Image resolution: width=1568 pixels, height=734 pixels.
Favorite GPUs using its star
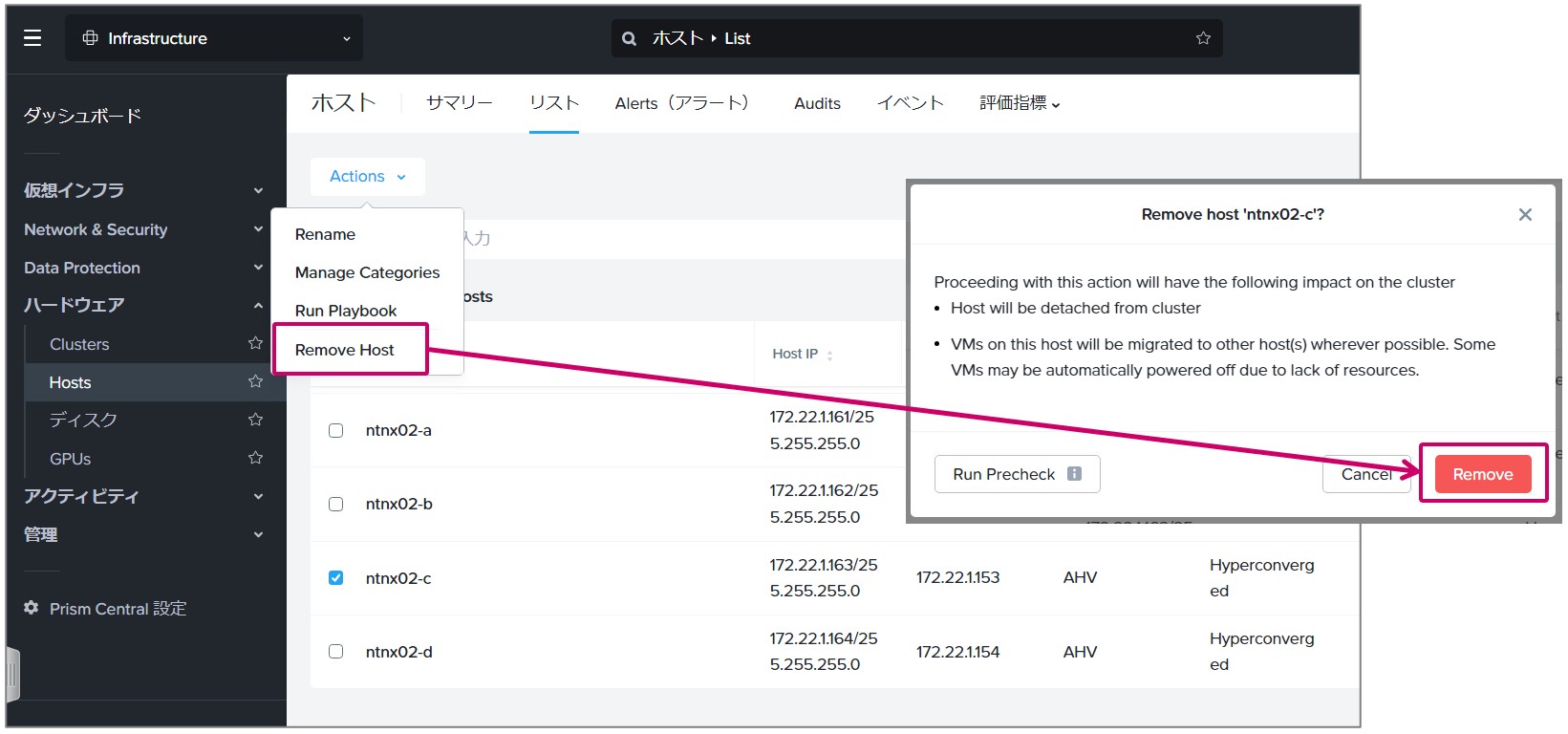pyautogui.click(x=255, y=458)
